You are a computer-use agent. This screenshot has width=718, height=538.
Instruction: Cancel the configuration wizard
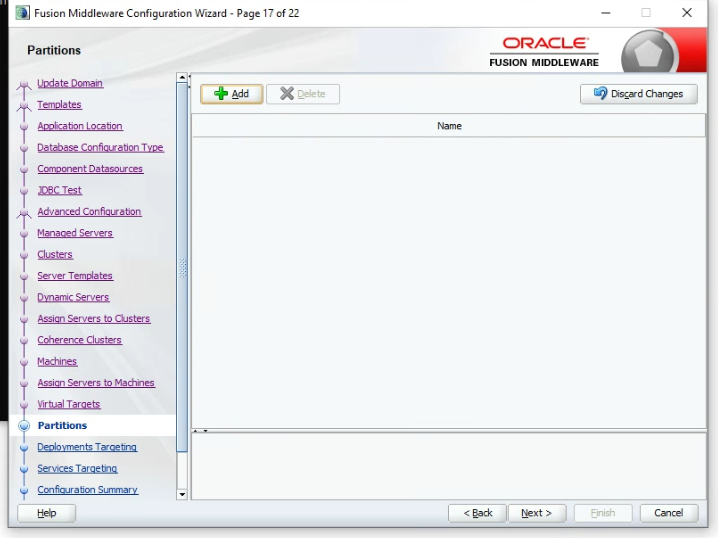click(669, 513)
